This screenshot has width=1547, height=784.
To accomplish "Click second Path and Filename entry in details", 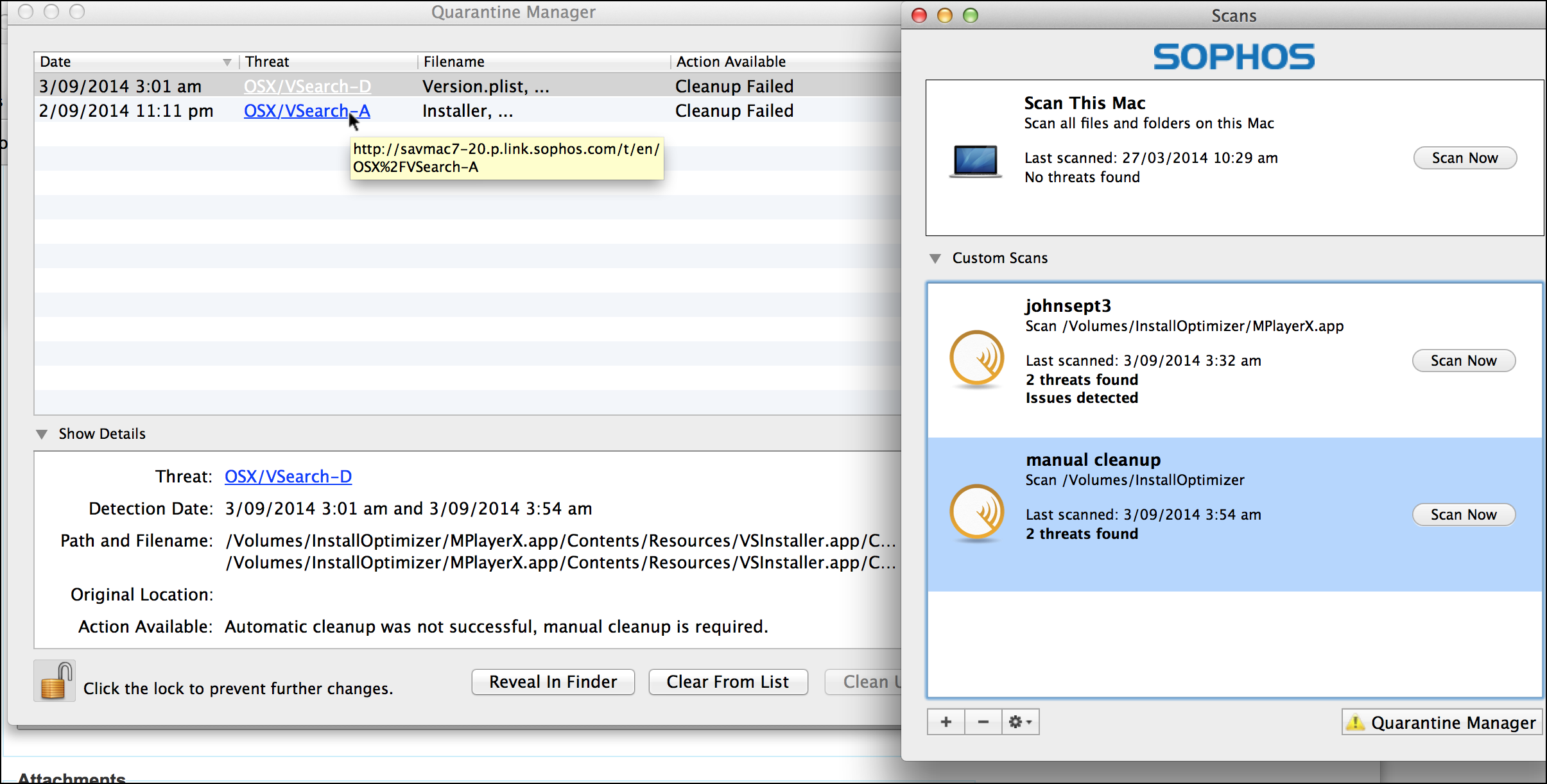I will [560, 563].
